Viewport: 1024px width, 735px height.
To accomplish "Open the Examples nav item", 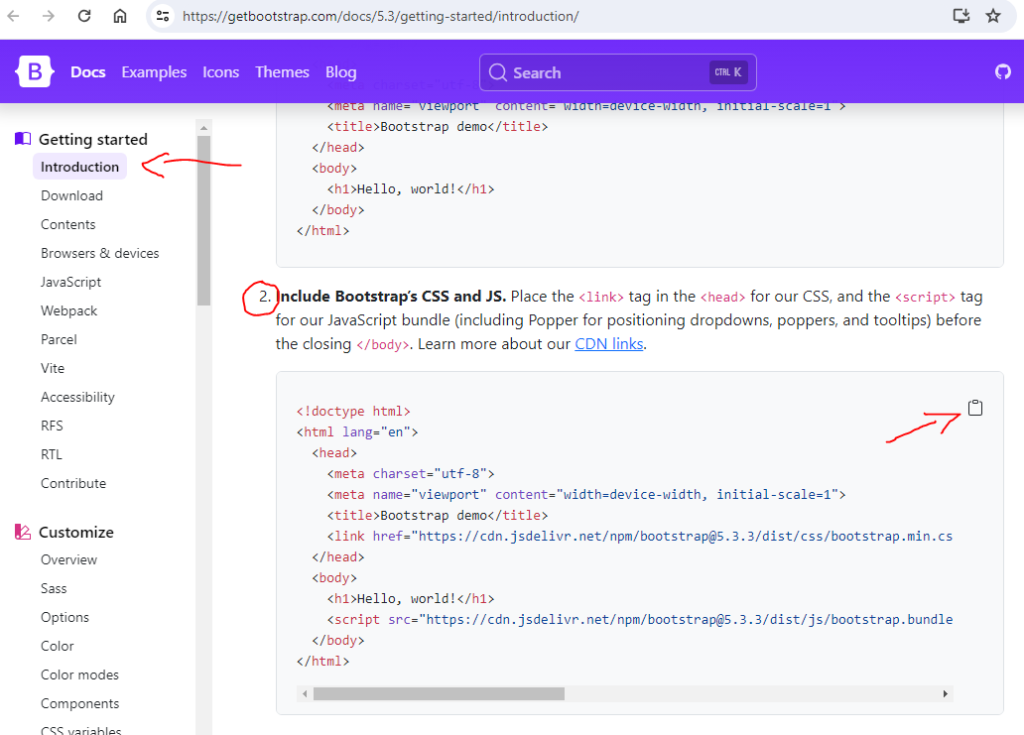I will [x=154, y=72].
